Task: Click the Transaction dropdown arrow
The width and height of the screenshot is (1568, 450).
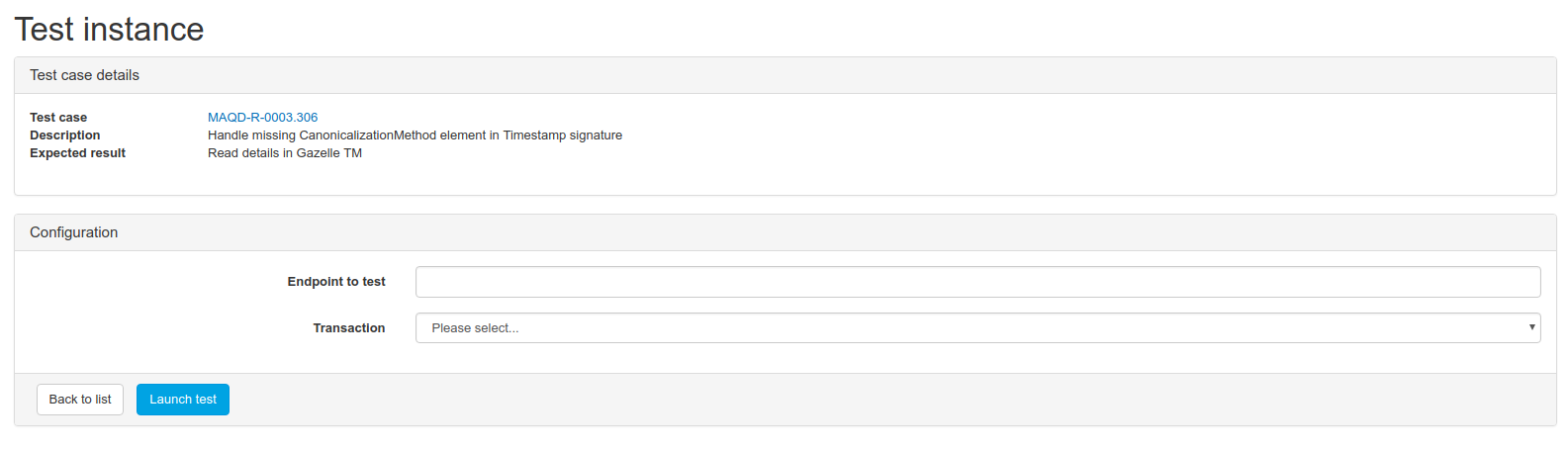Action: coord(1531,327)
